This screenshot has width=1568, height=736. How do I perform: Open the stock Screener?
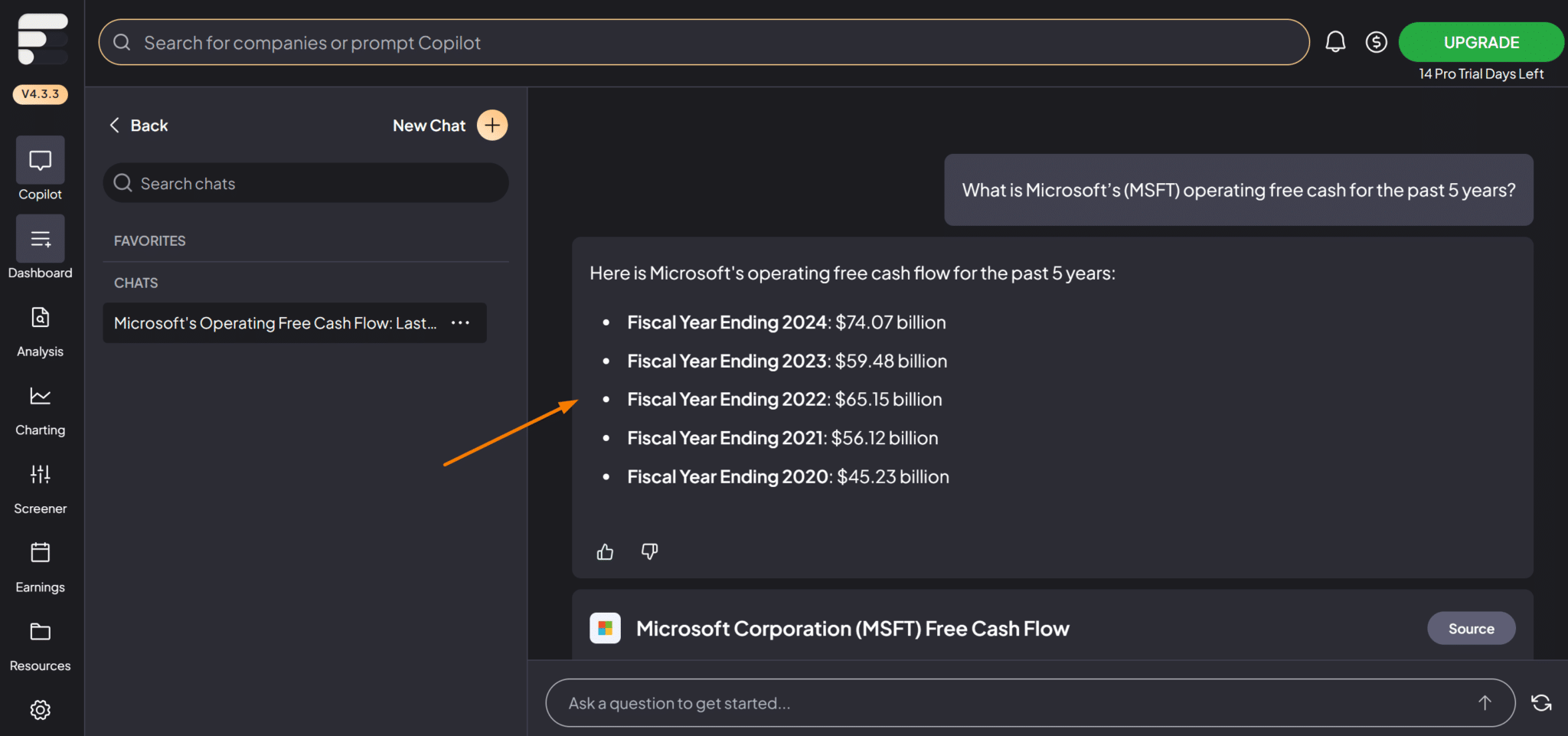point(40,482)
